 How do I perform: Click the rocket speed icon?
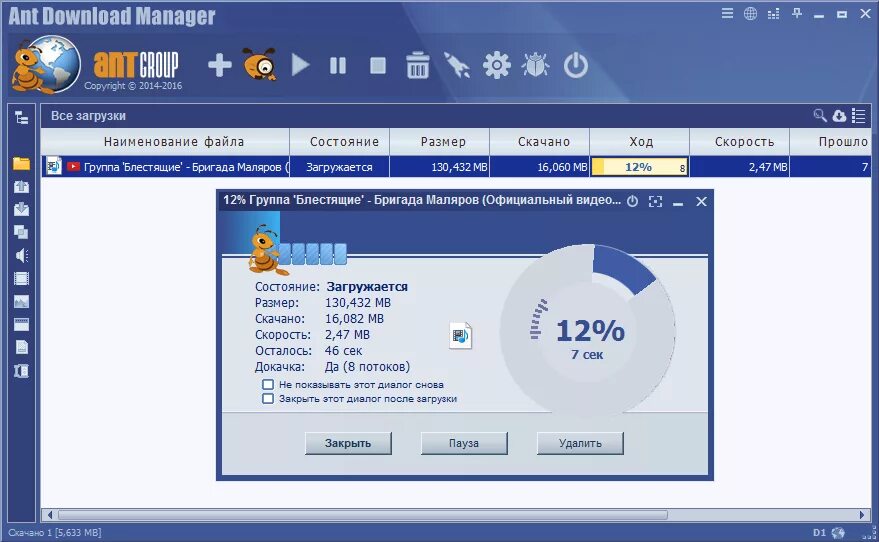pyautogui.click(x=457, y=65)
